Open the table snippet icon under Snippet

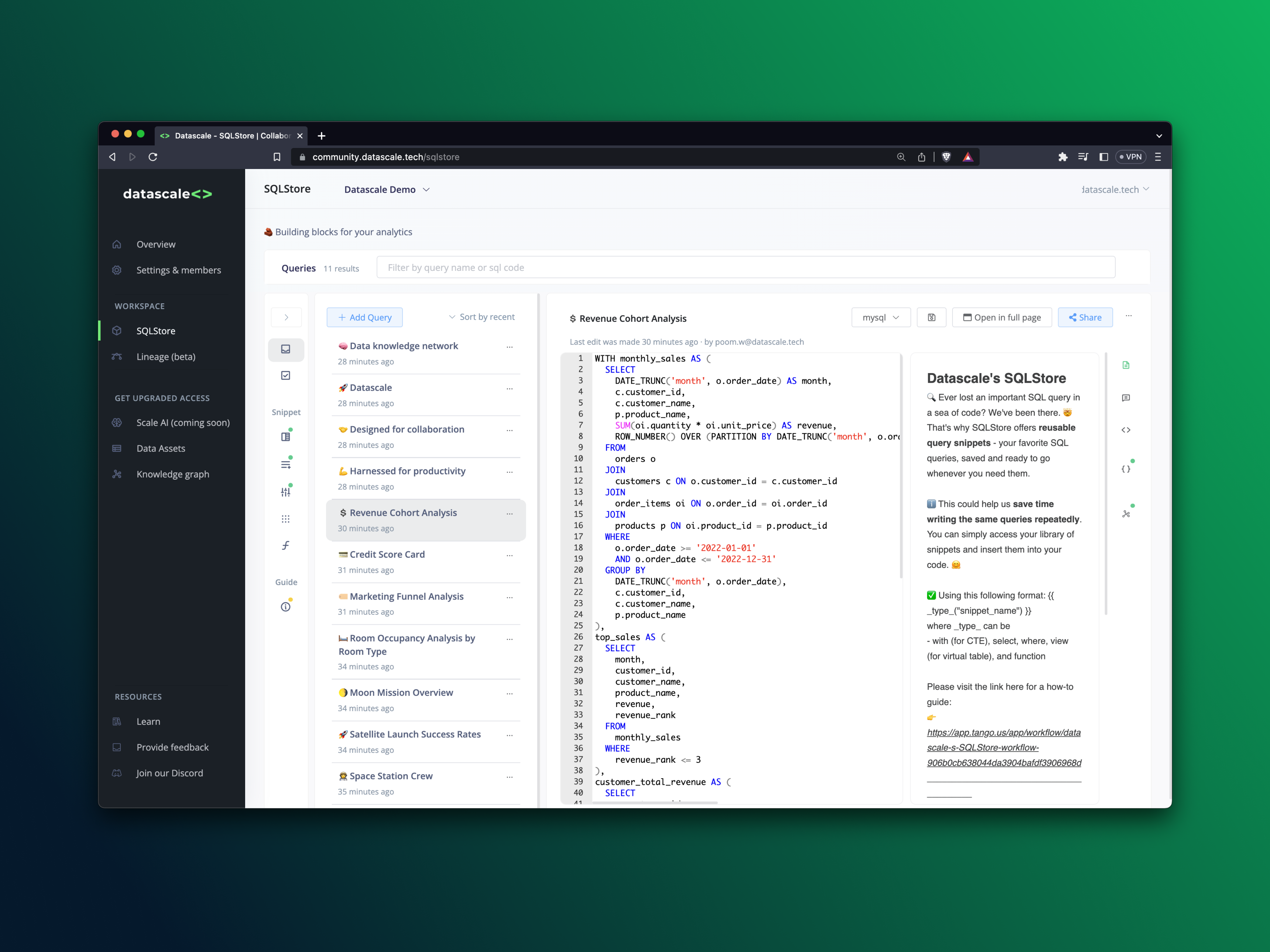pos(286,436)
